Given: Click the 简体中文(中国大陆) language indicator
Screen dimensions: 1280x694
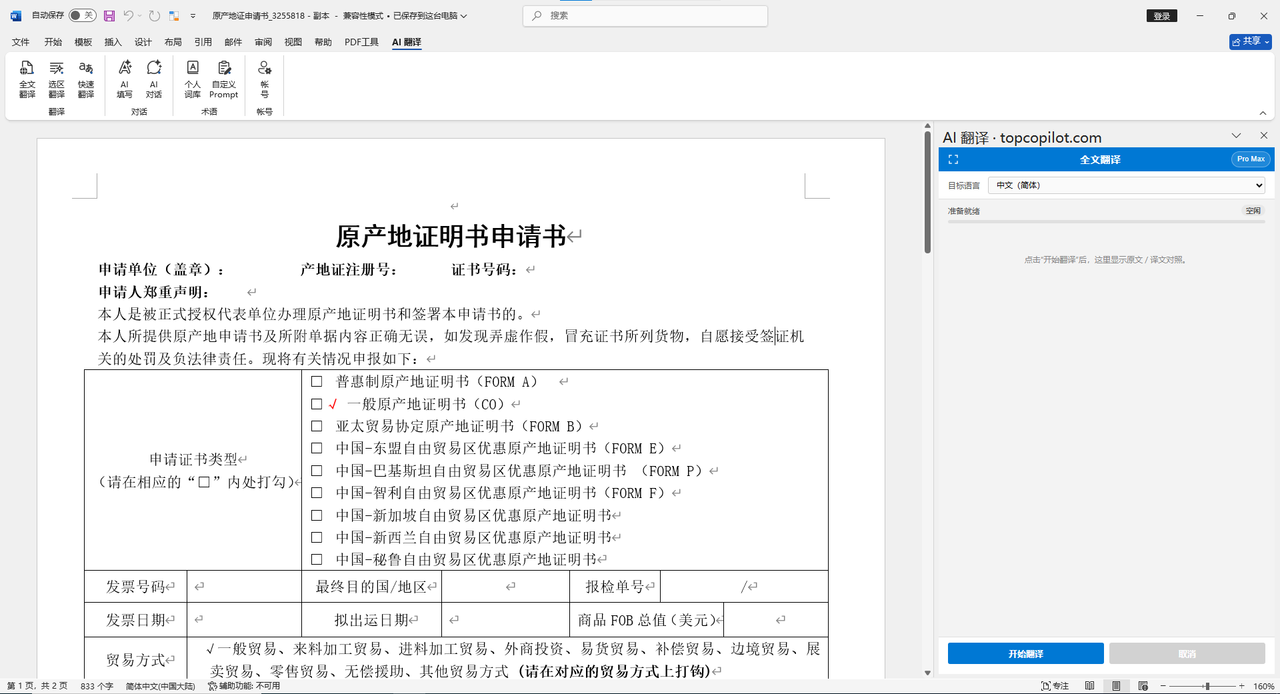Looking at the screenshot, I should click(160, 686).
